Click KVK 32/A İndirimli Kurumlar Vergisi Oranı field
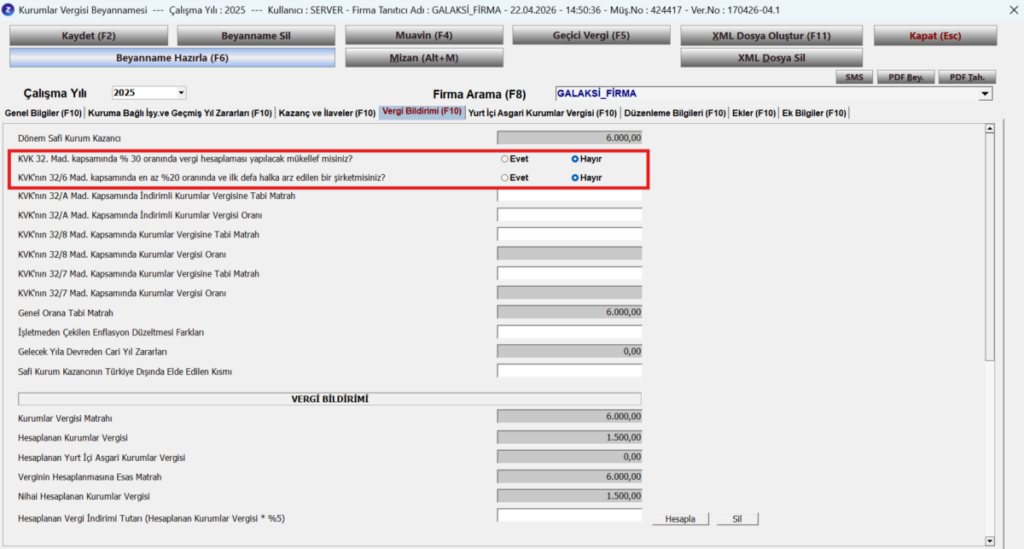The height and width of the screenshot is (549, 1024). click(x=569, y=215)
